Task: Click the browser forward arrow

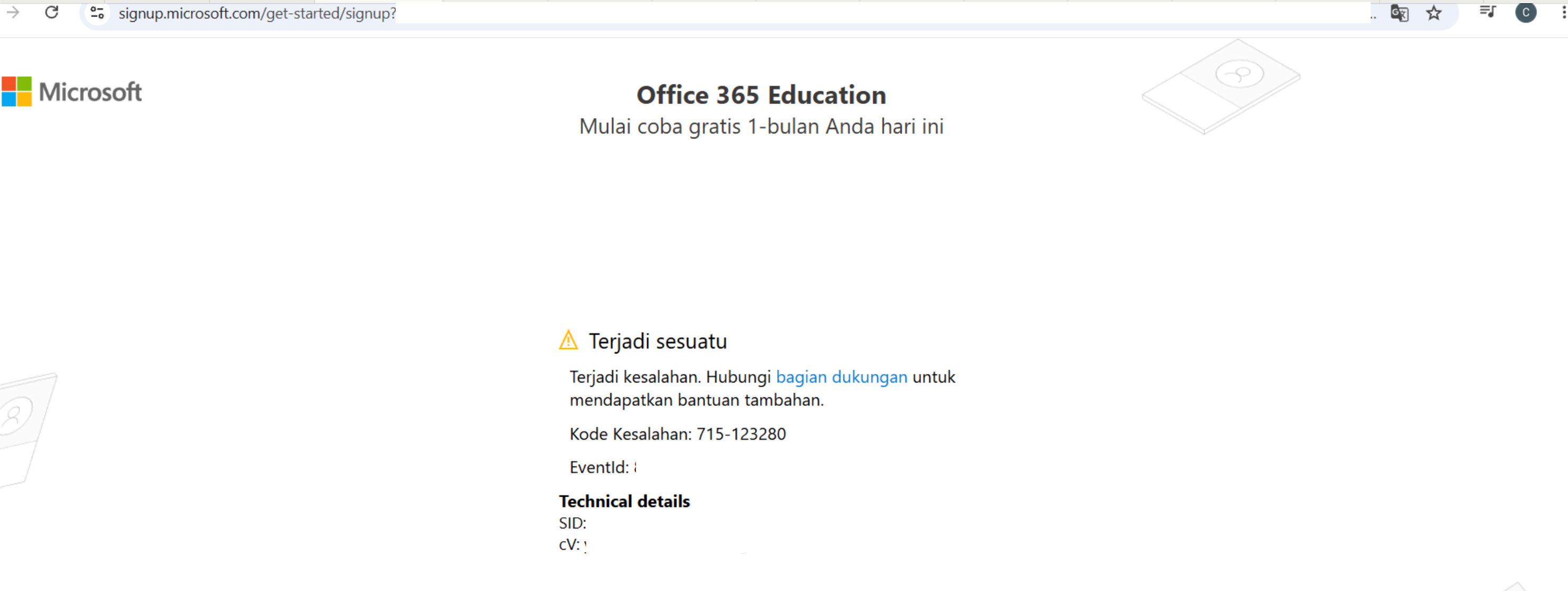Action: pos(13,12)
